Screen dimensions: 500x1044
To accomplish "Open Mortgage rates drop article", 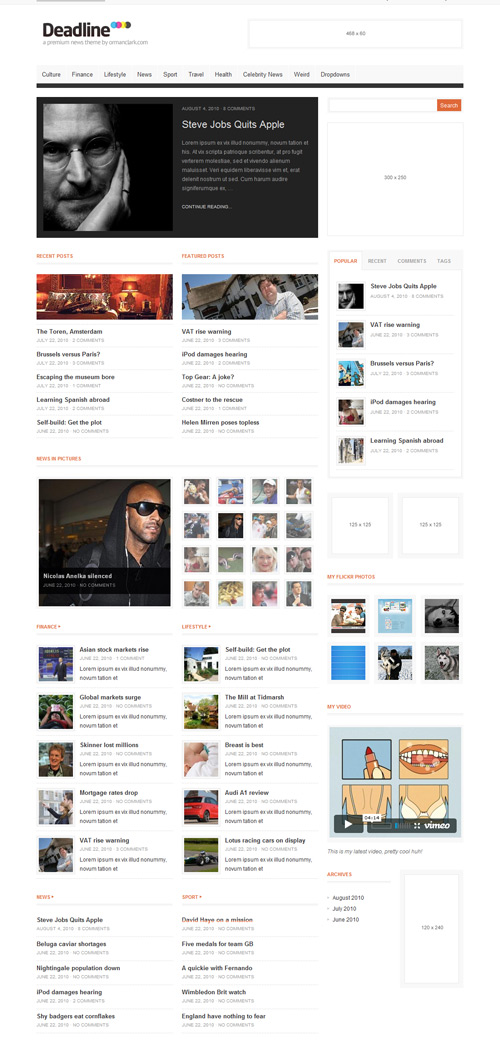I will tap(109, 793).
